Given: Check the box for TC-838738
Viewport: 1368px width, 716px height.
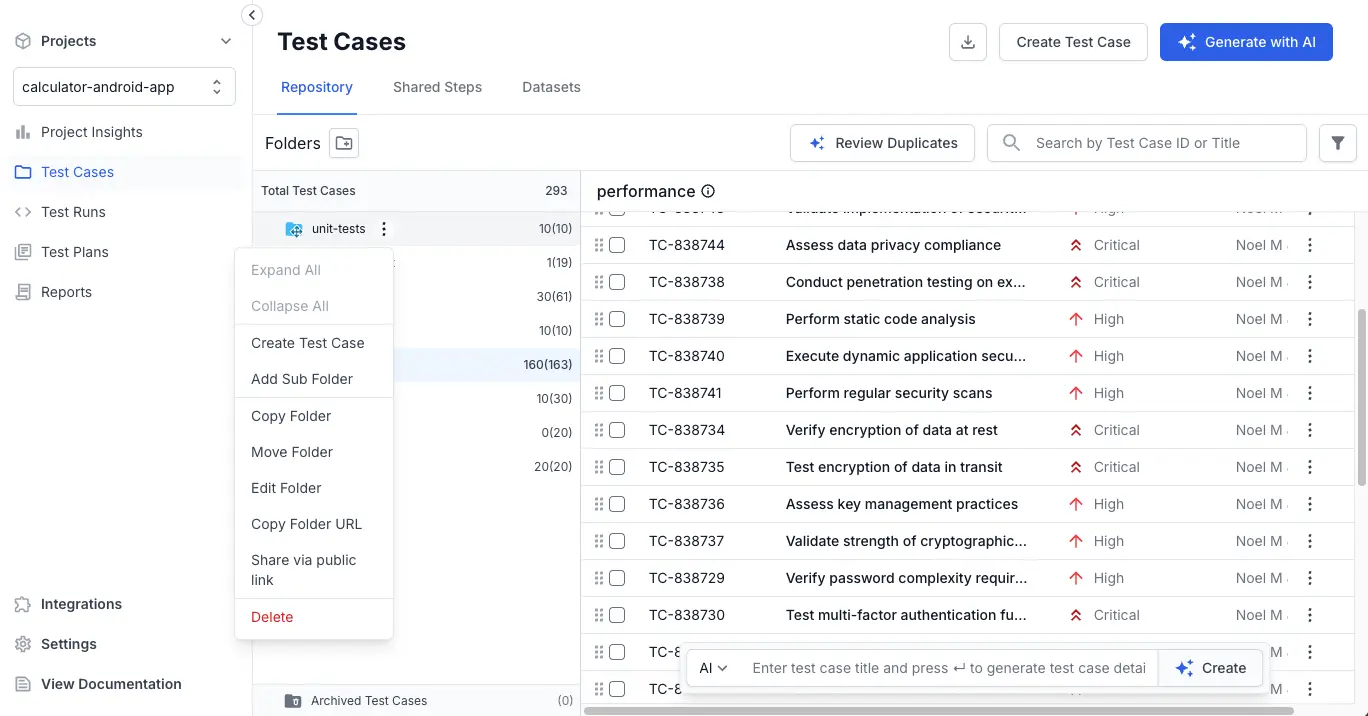Looking at the screenshot, I should point(617,282).
